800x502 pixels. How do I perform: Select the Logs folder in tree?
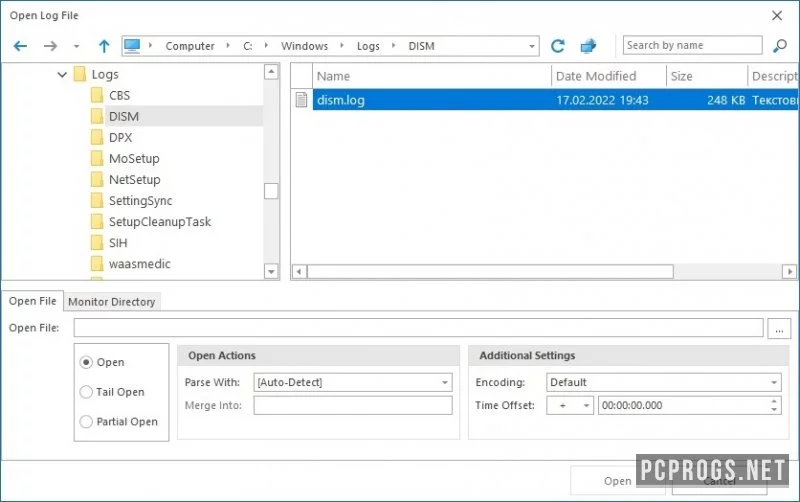105,74
